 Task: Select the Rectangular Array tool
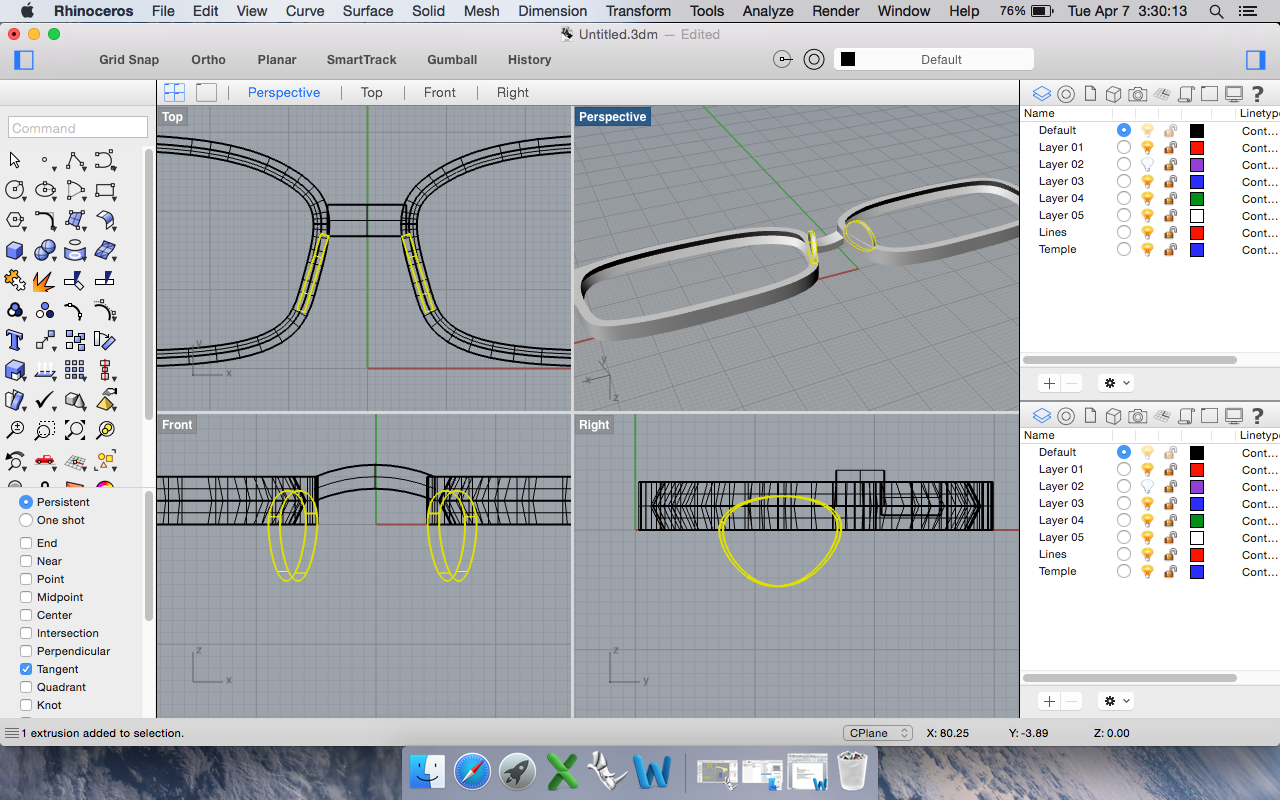pyautogui.click(x=75, y=370)
